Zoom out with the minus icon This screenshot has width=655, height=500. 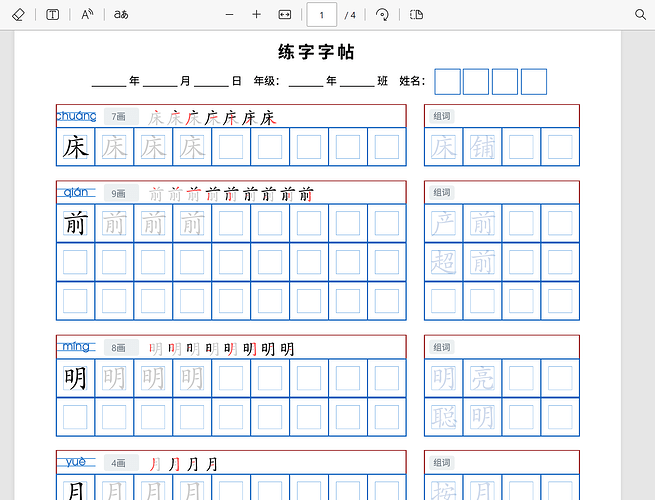[229, 15]
